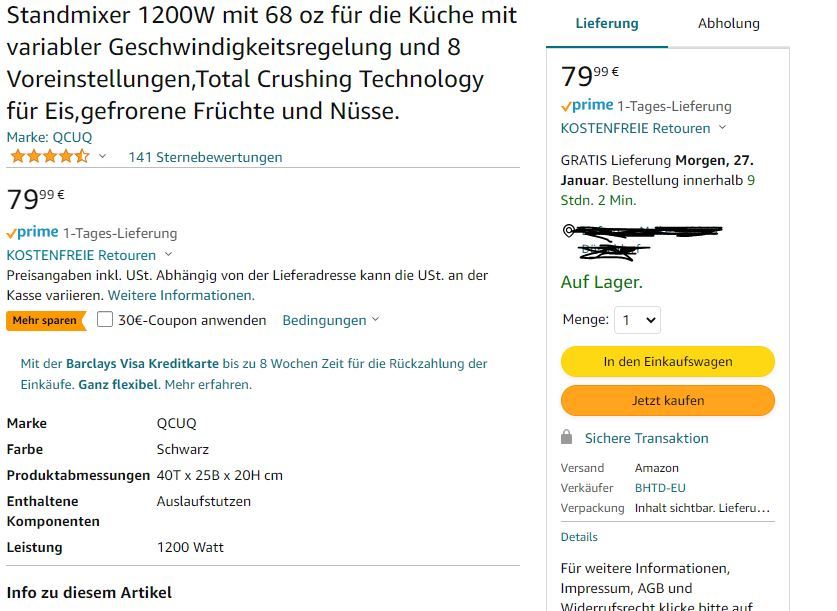The image size is (837, 611).
Task: Add item with In den Einkaufswagen
Action: pos(668,362)
